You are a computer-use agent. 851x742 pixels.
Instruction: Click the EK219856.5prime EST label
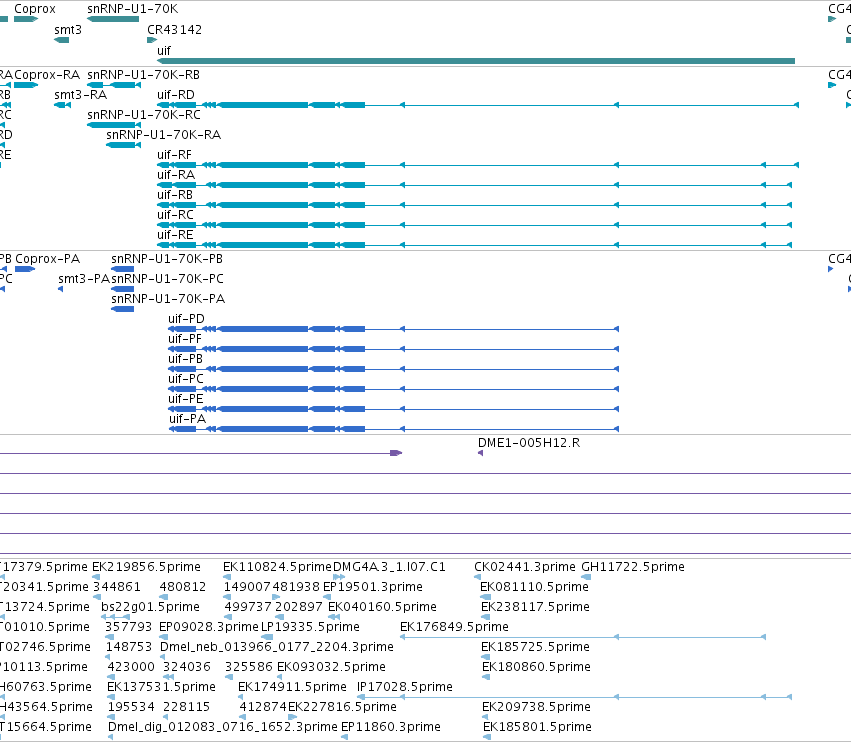146,567
